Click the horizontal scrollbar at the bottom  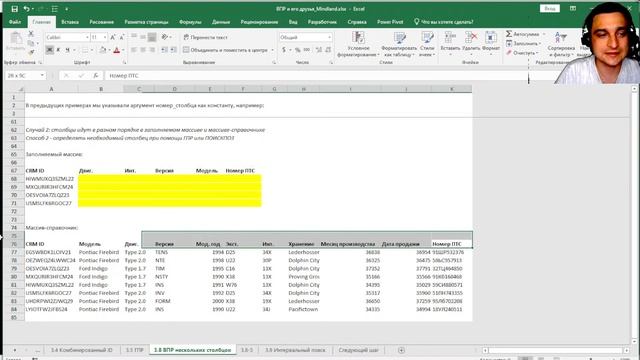556,350
